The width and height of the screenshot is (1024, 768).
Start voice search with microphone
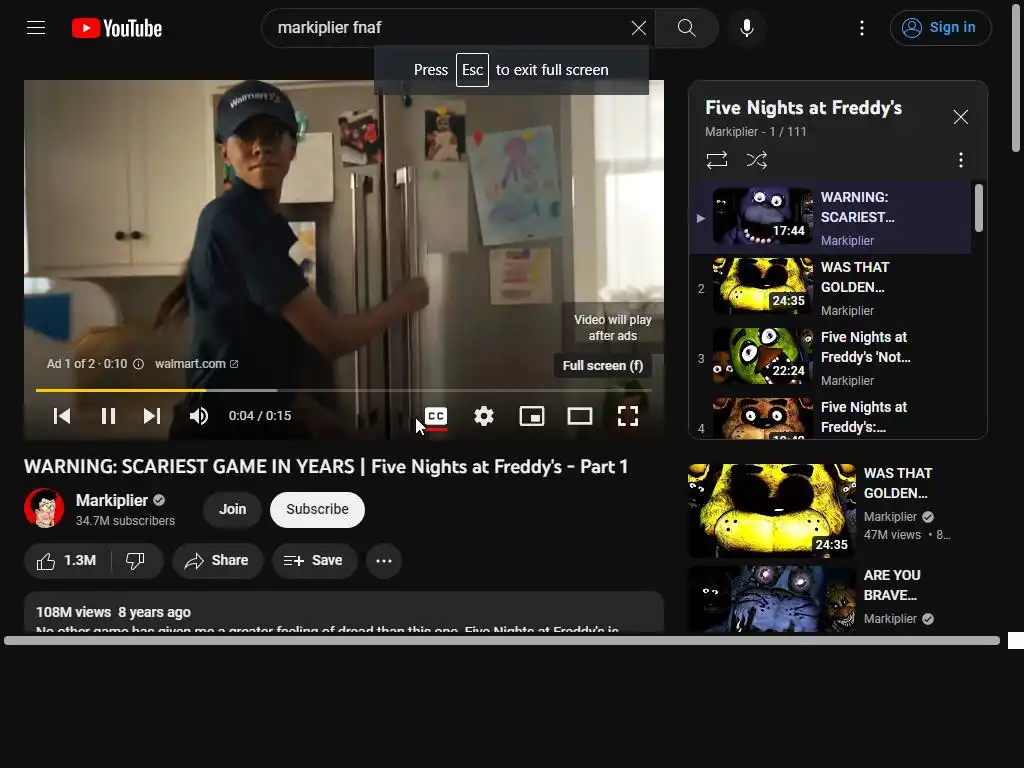point(746,27)
